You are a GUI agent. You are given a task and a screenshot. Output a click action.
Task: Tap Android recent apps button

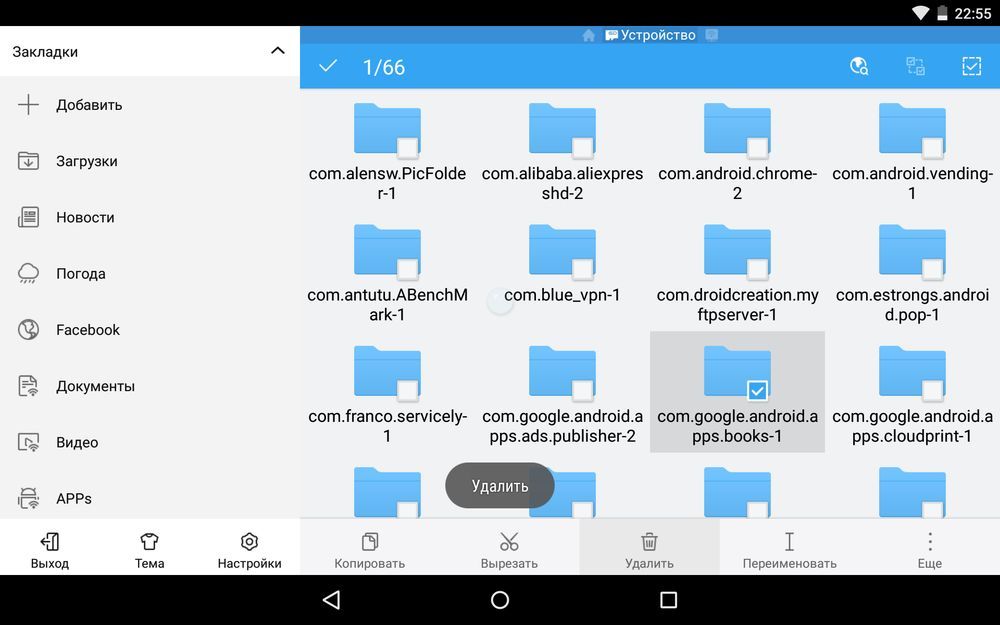(668, 599)
